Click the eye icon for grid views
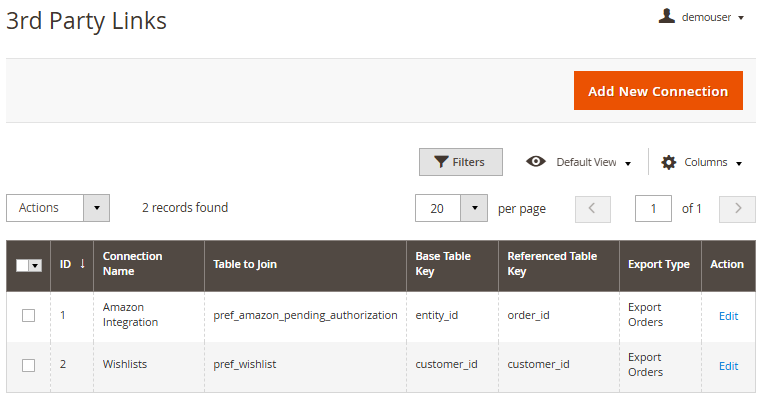This screenshot has width=760, height=403. 536,161
